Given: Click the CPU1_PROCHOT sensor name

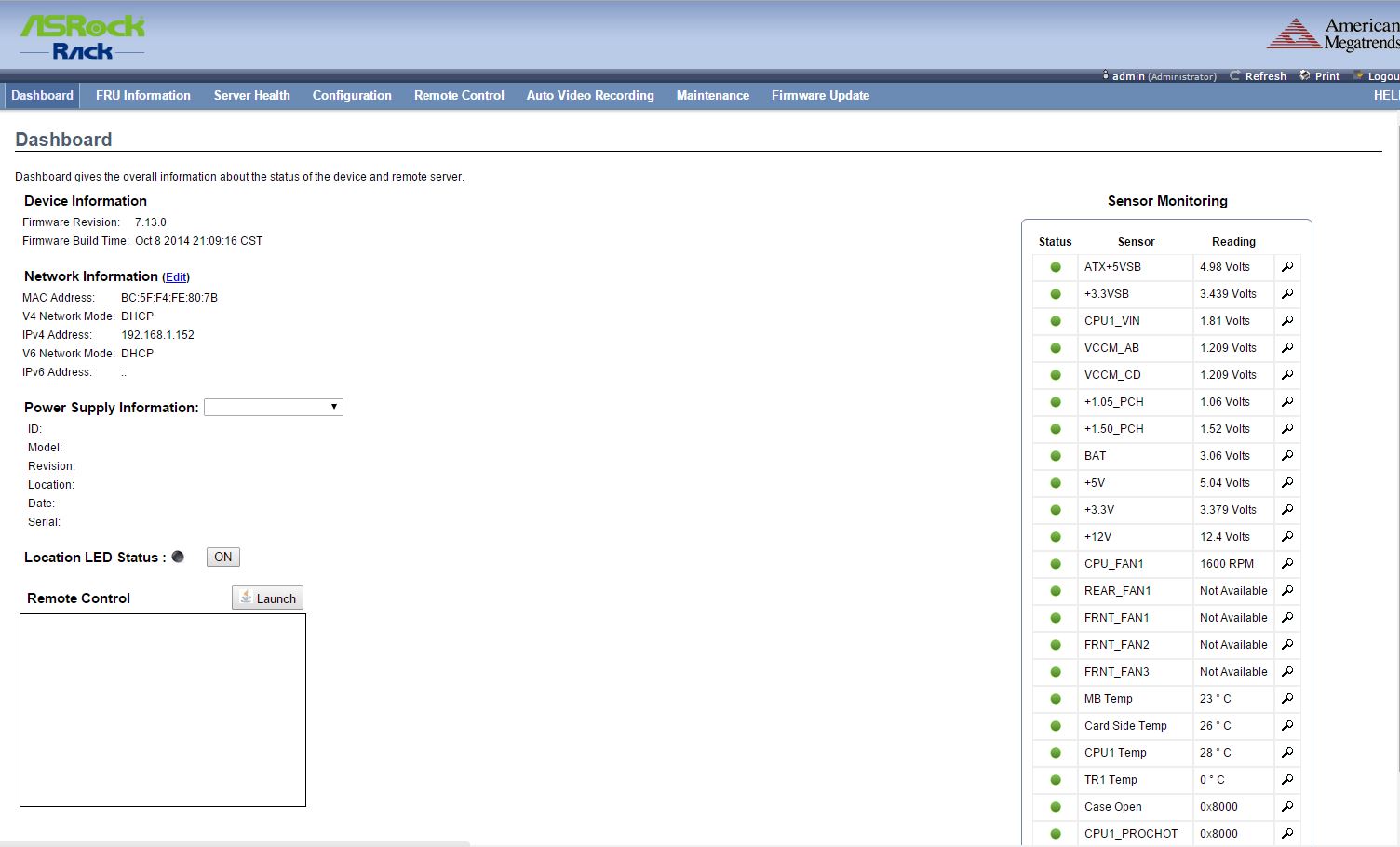Looking at the screenshot, I should [x=1131, y=834].
